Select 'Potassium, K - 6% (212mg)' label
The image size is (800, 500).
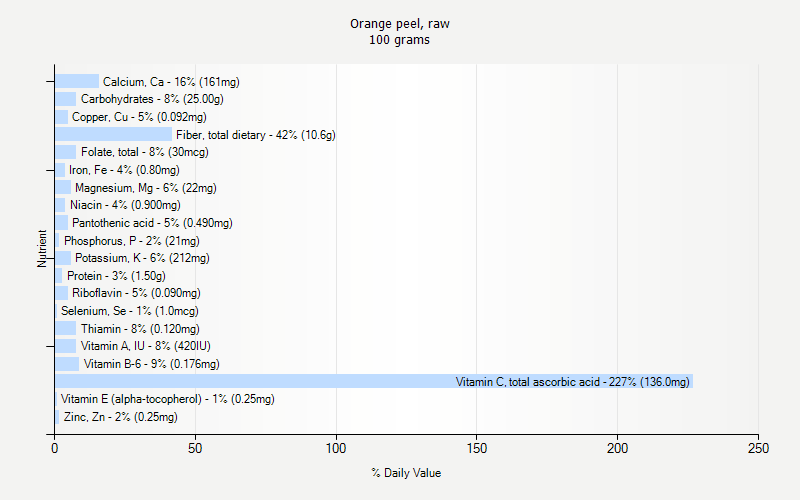[x=142, y=258]
